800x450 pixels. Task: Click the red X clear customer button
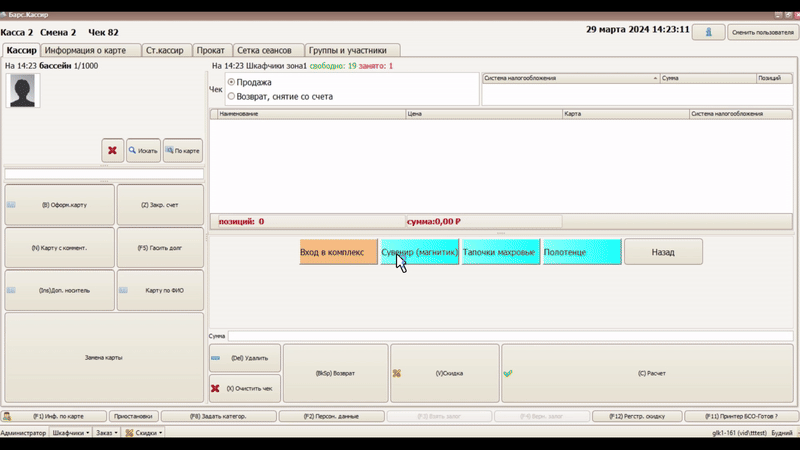pyautogui.click(x=112, y=151)
